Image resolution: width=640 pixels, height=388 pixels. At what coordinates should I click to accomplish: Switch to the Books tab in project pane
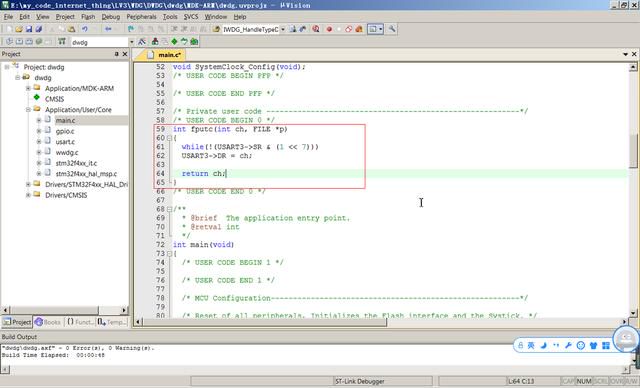point(48,322)
